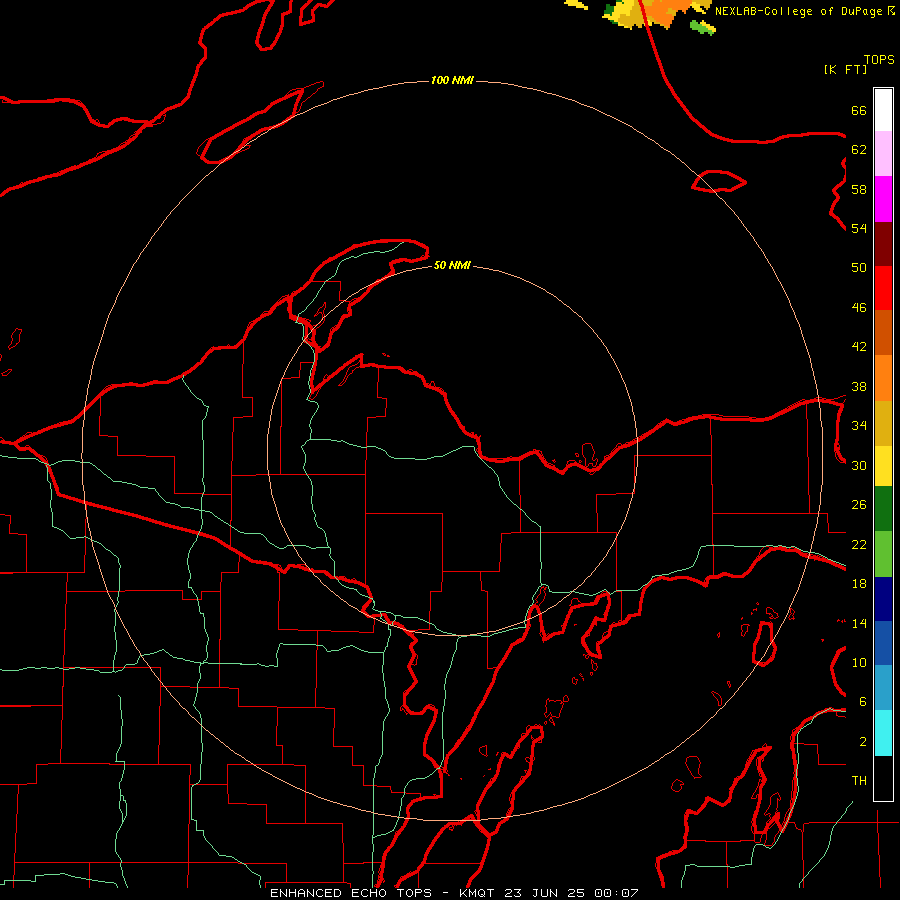900x900 pixels.
Task: Click the 'NEXLAB-College of DuPage' label
Action: tap(798, 11)
